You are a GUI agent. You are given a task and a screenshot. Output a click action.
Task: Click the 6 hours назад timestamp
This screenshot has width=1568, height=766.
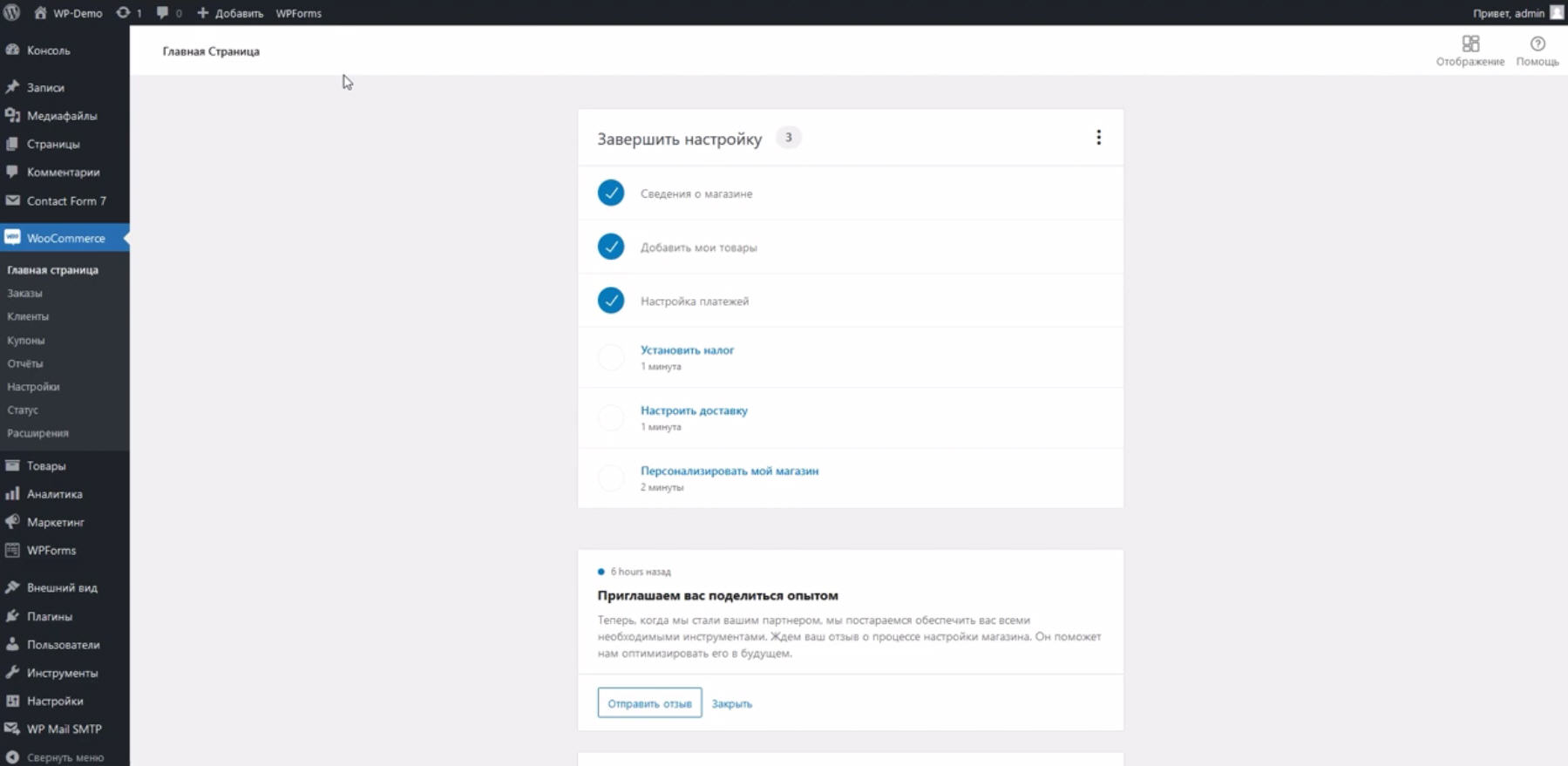click(641, 572)
